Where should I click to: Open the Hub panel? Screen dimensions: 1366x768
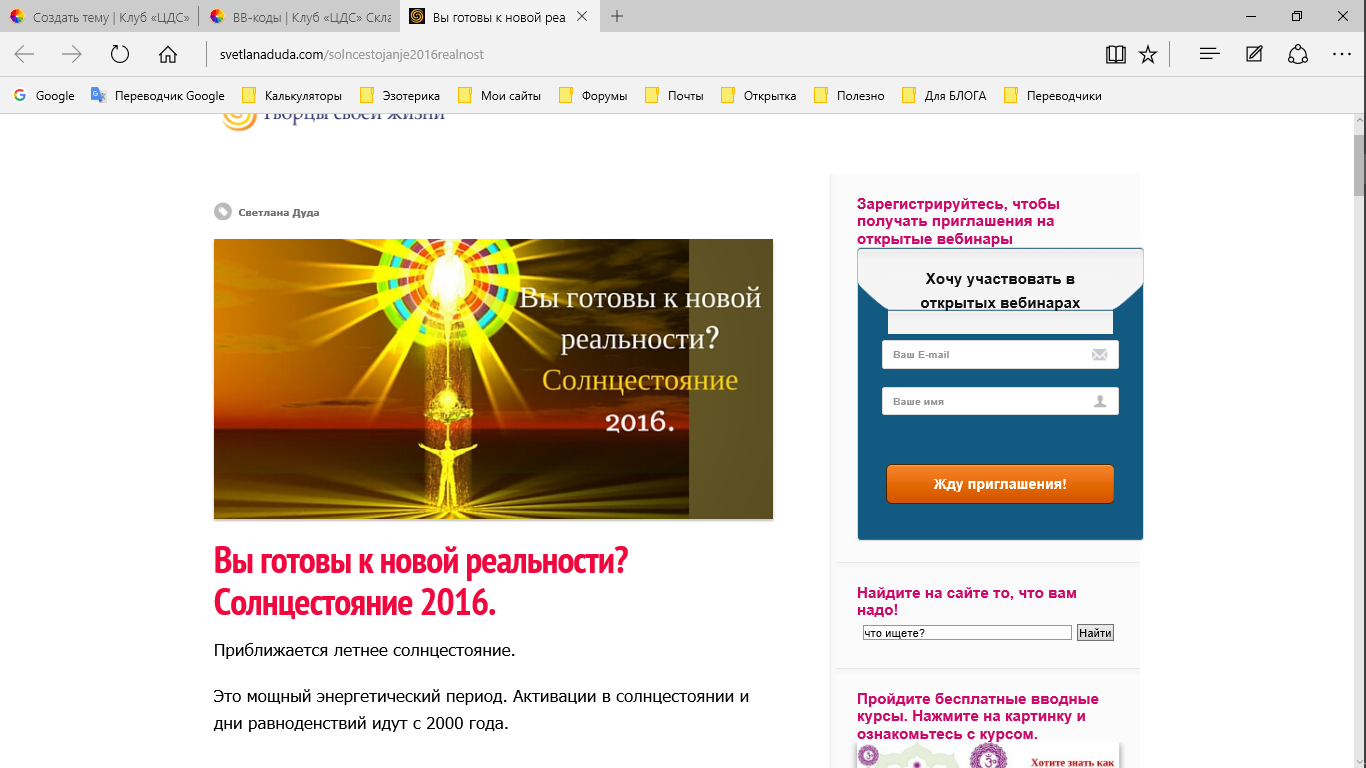click(1210, 54)
